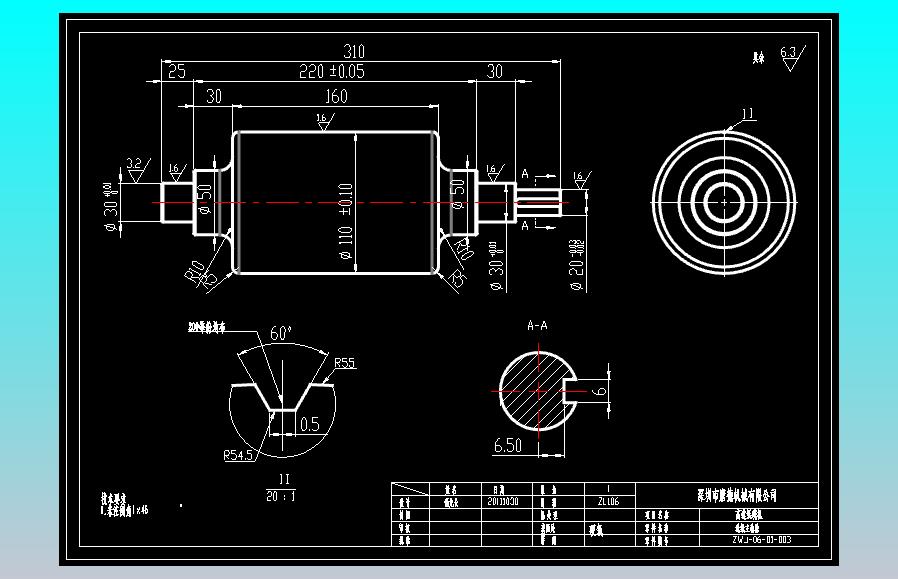Select the company name in title block

tap(737, 495)
